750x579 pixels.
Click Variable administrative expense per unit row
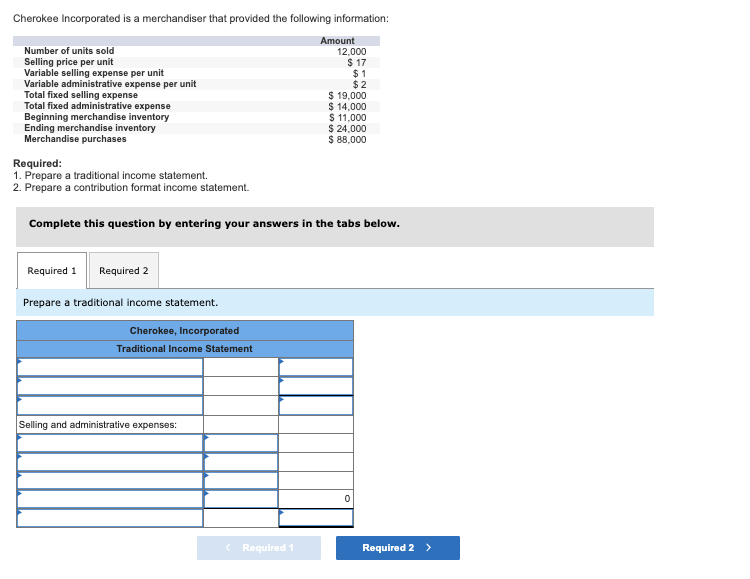[x=196, y=84]
